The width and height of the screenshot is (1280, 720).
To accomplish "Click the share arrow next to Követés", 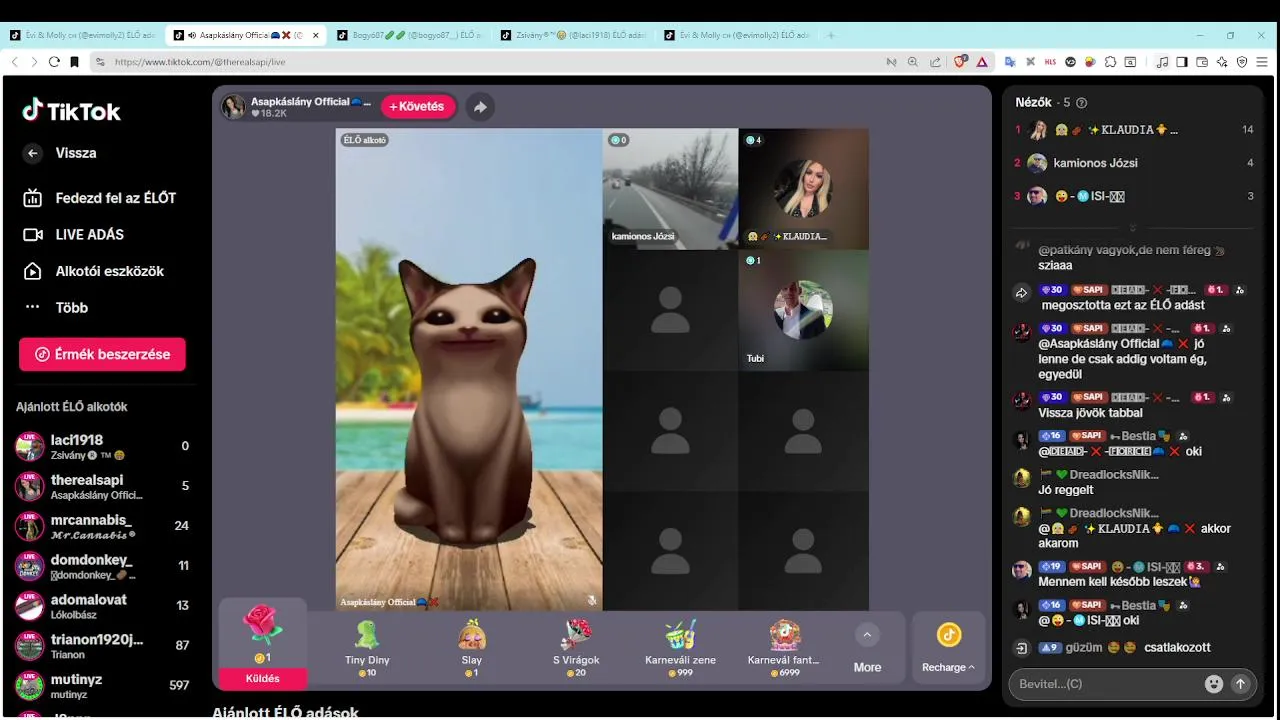I will (481, 107).
